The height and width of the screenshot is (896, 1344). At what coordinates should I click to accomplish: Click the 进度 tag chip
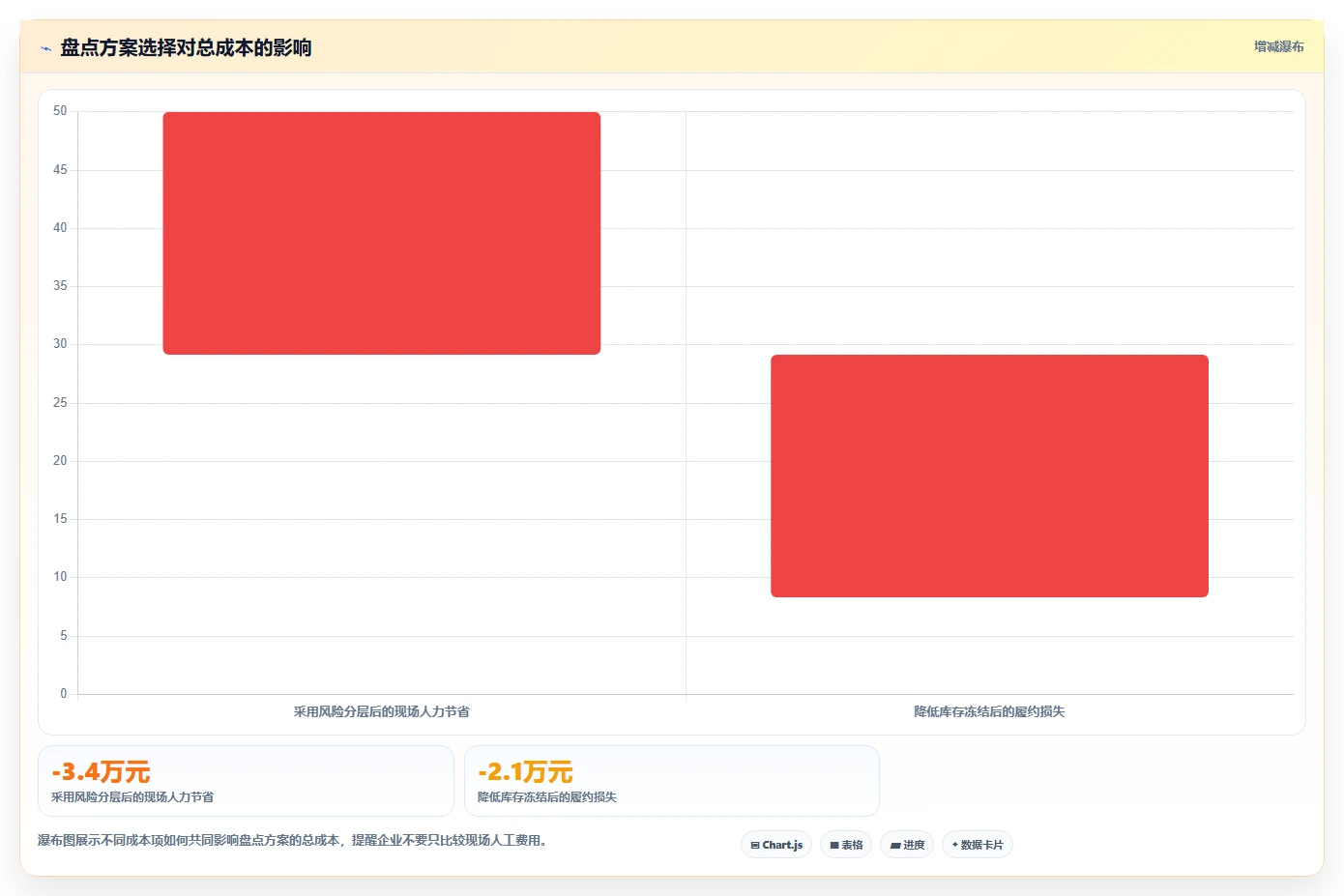tap(907, 845)
